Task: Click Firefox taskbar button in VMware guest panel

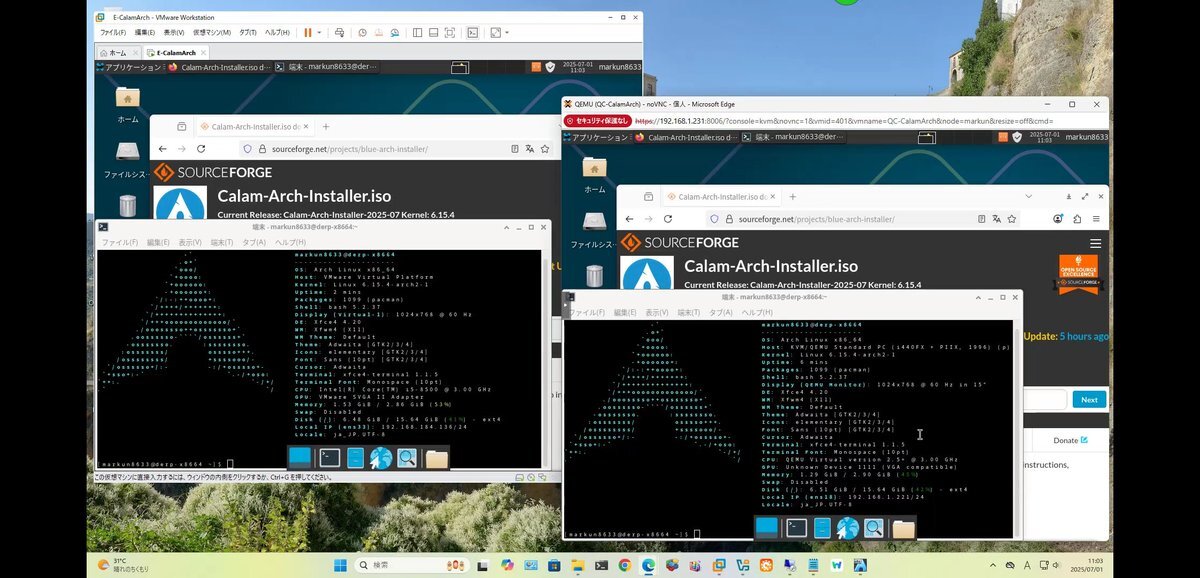Action: coord(218,67)
